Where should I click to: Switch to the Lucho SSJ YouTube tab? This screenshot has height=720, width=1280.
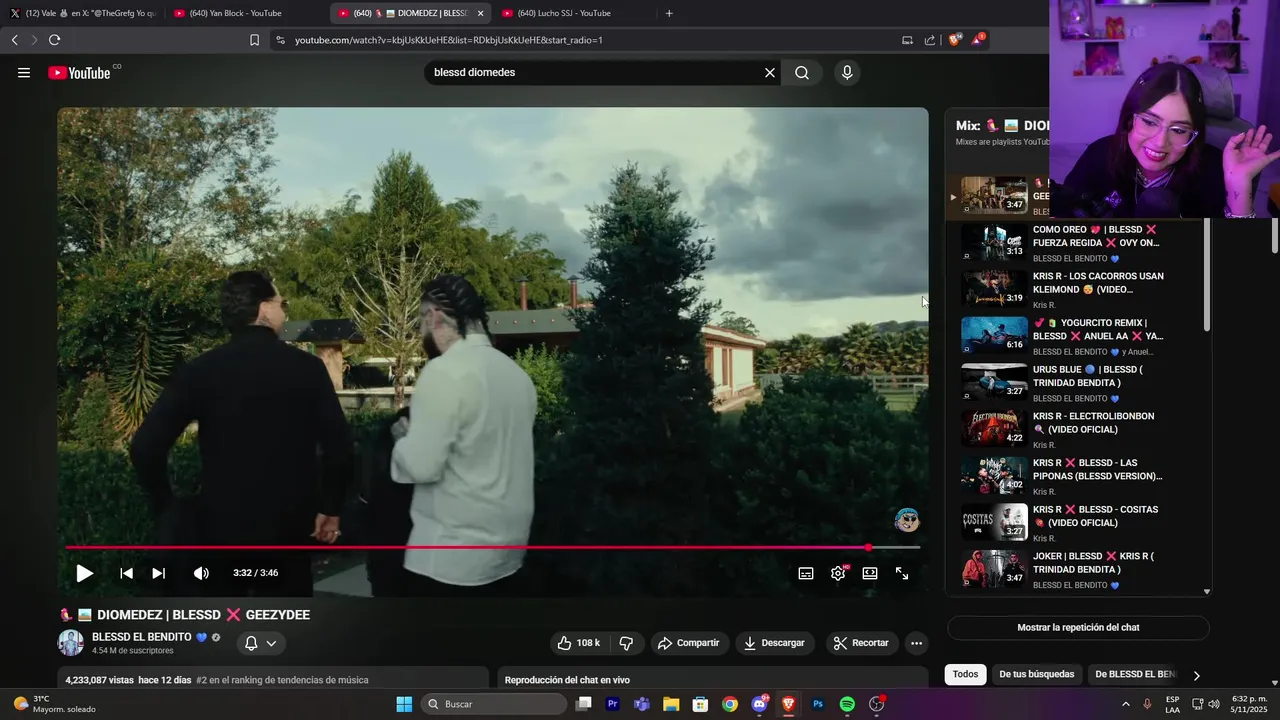[570, 13]
